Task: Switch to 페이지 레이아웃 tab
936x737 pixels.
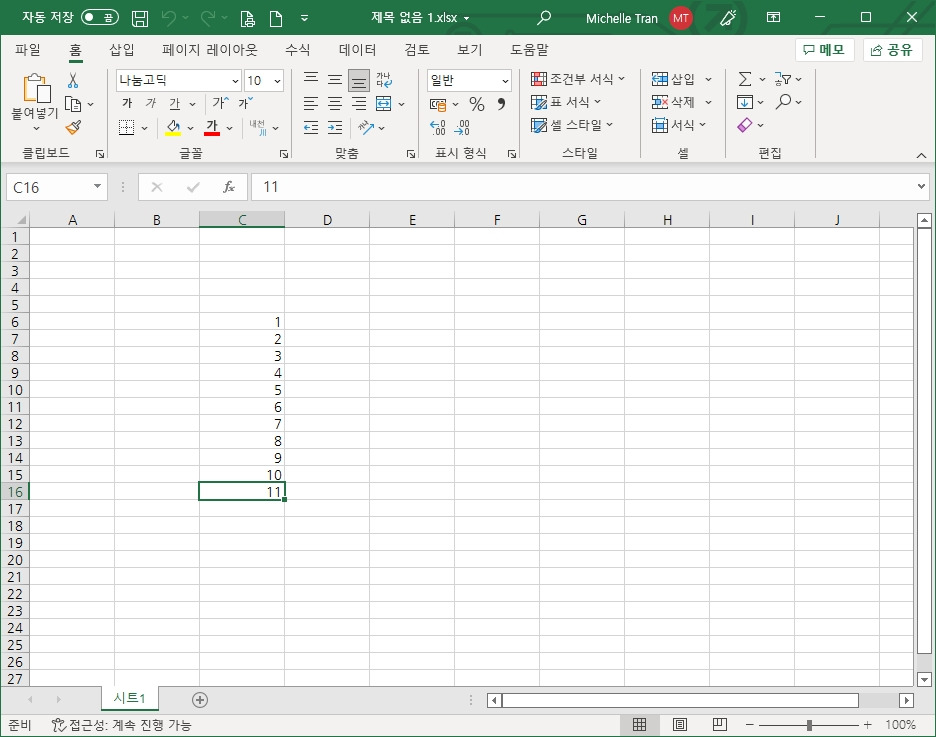Action: (x=210, y=50)
